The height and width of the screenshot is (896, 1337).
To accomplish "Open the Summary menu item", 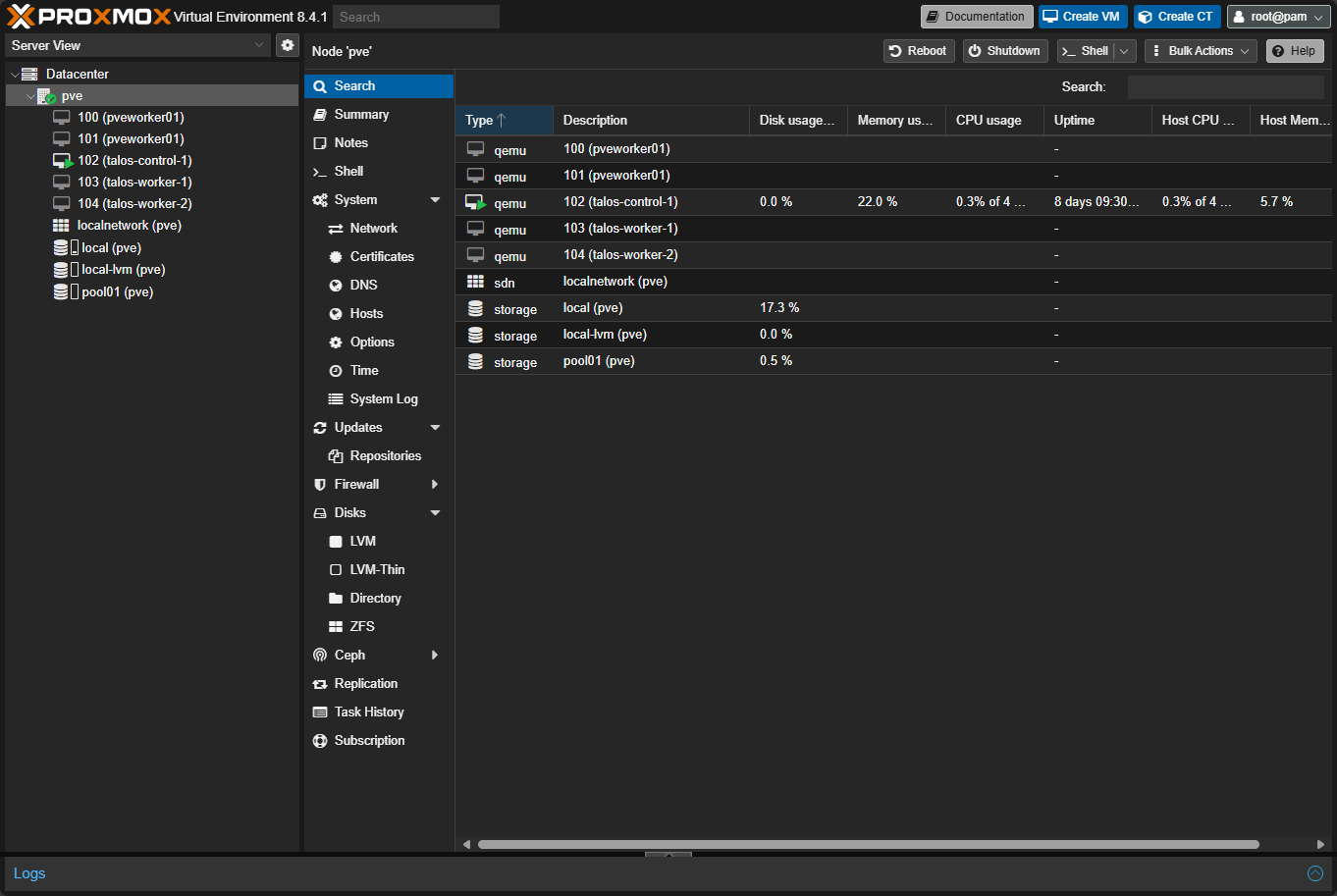I will 361,115.
